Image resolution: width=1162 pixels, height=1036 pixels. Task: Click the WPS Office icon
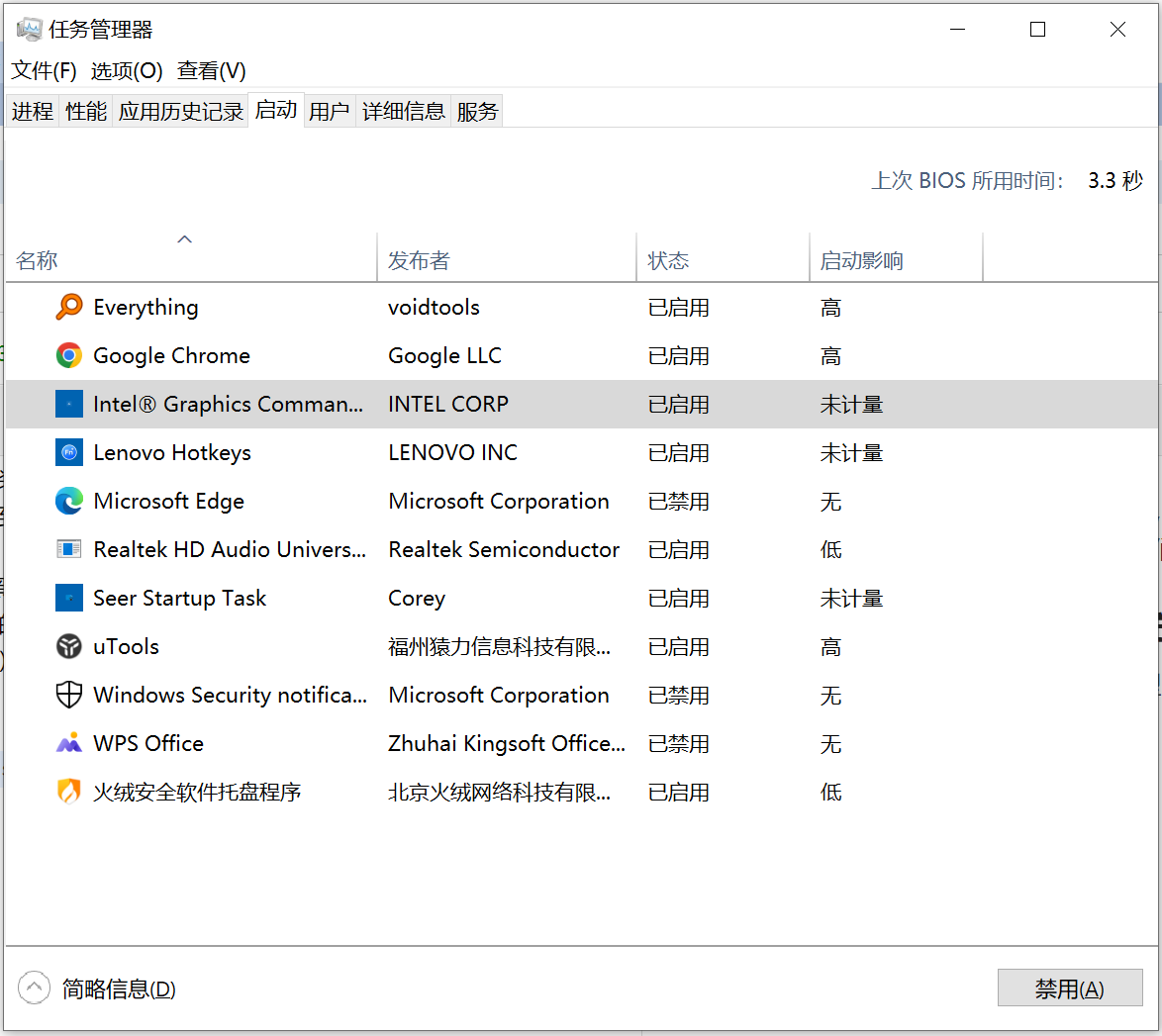[x=69, y=742]
